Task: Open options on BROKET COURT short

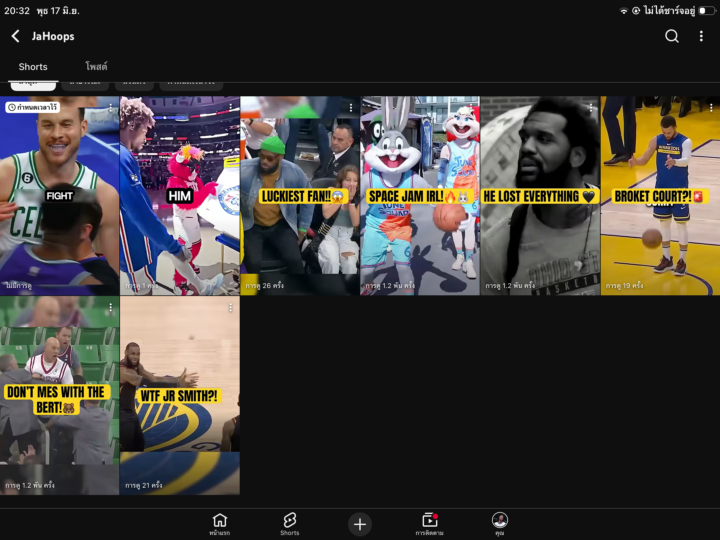Action: point(711,107)
